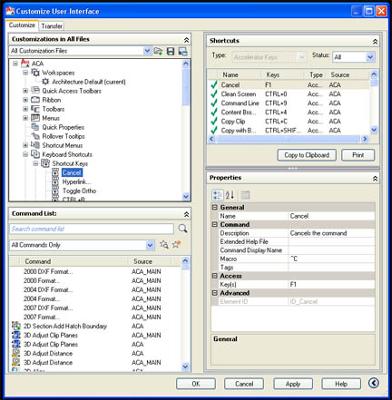Screen dimensions: 392x400
Task: Expand the Quick Access Toolbars node
Action: click(25, 91)
